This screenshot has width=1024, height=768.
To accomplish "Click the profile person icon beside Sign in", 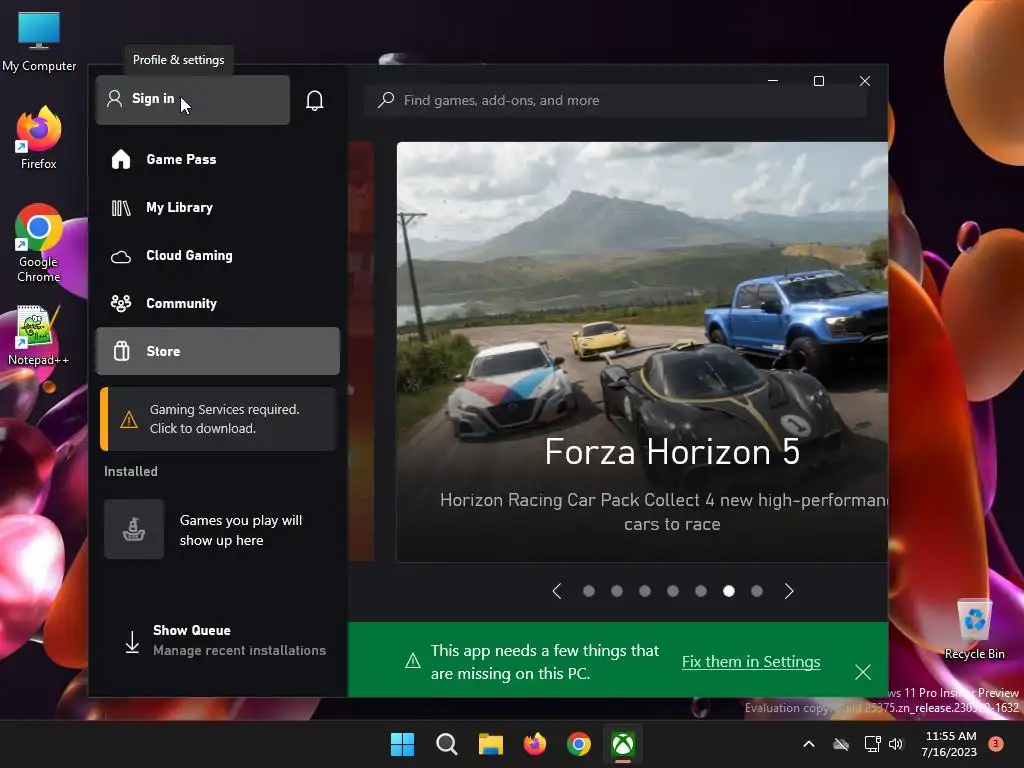I will click(x=114, y=99).
